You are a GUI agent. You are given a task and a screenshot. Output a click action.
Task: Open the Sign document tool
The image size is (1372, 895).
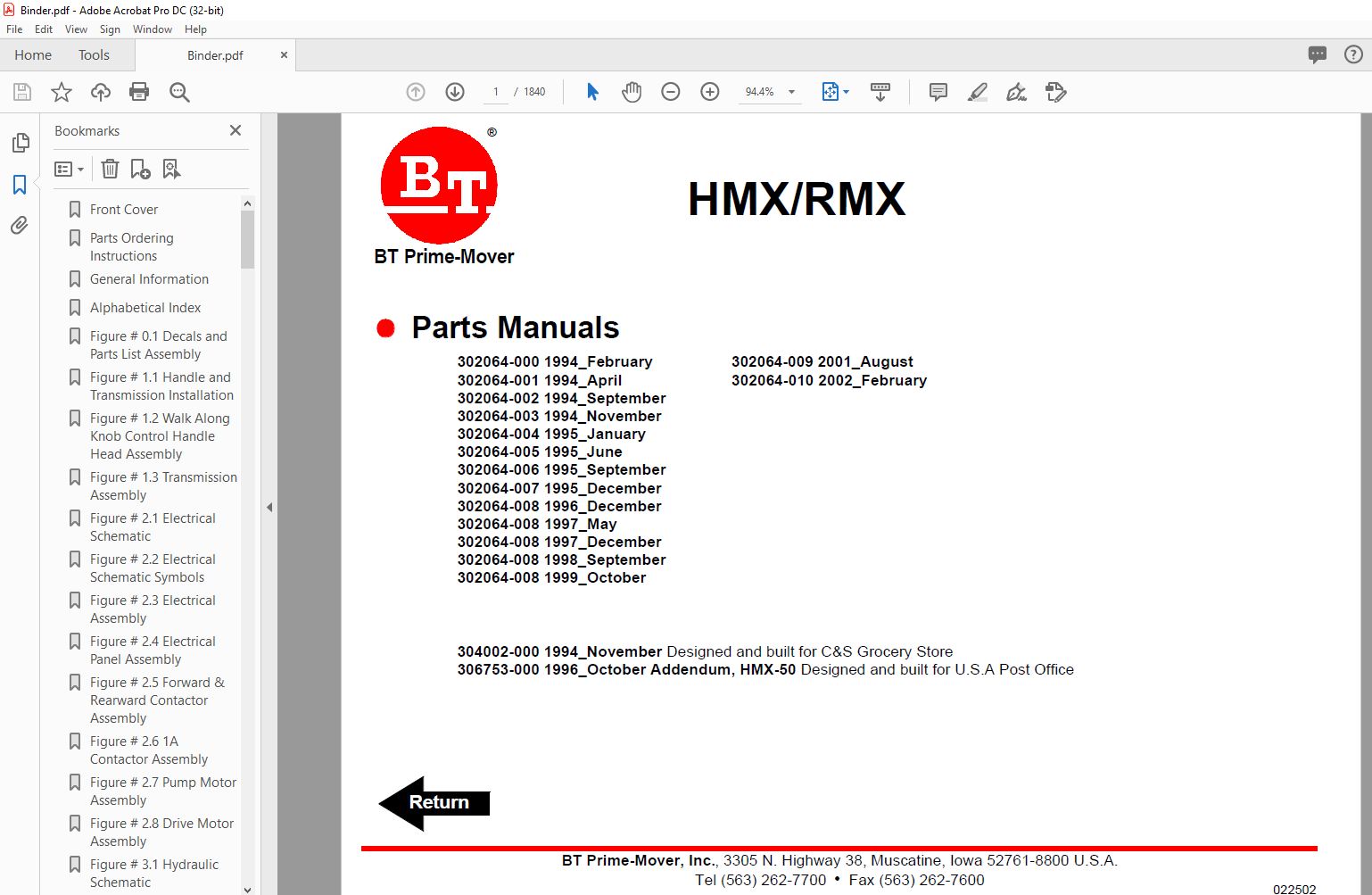click(1016, 92)
